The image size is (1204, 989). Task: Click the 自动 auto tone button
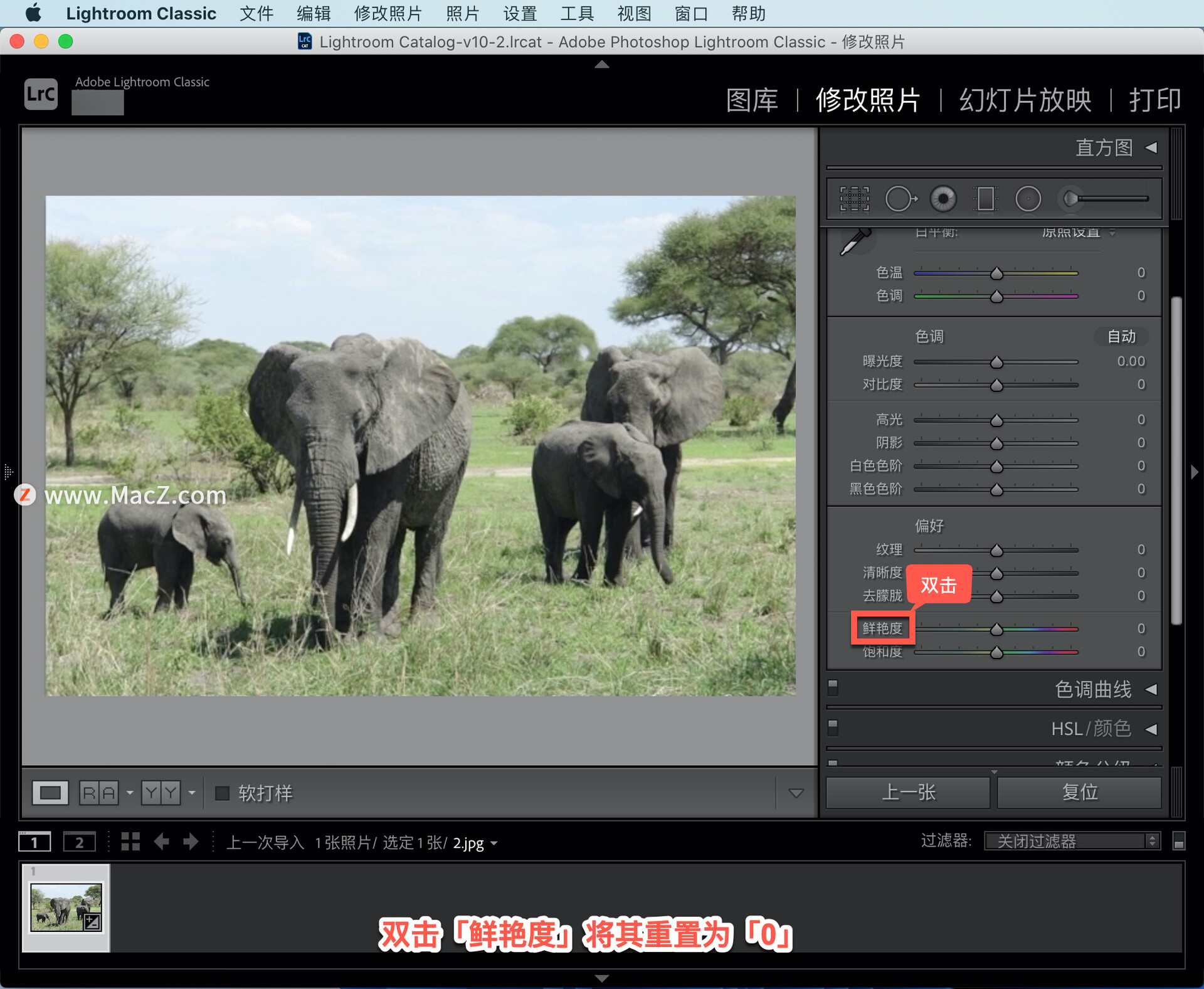coord(1121,337)
